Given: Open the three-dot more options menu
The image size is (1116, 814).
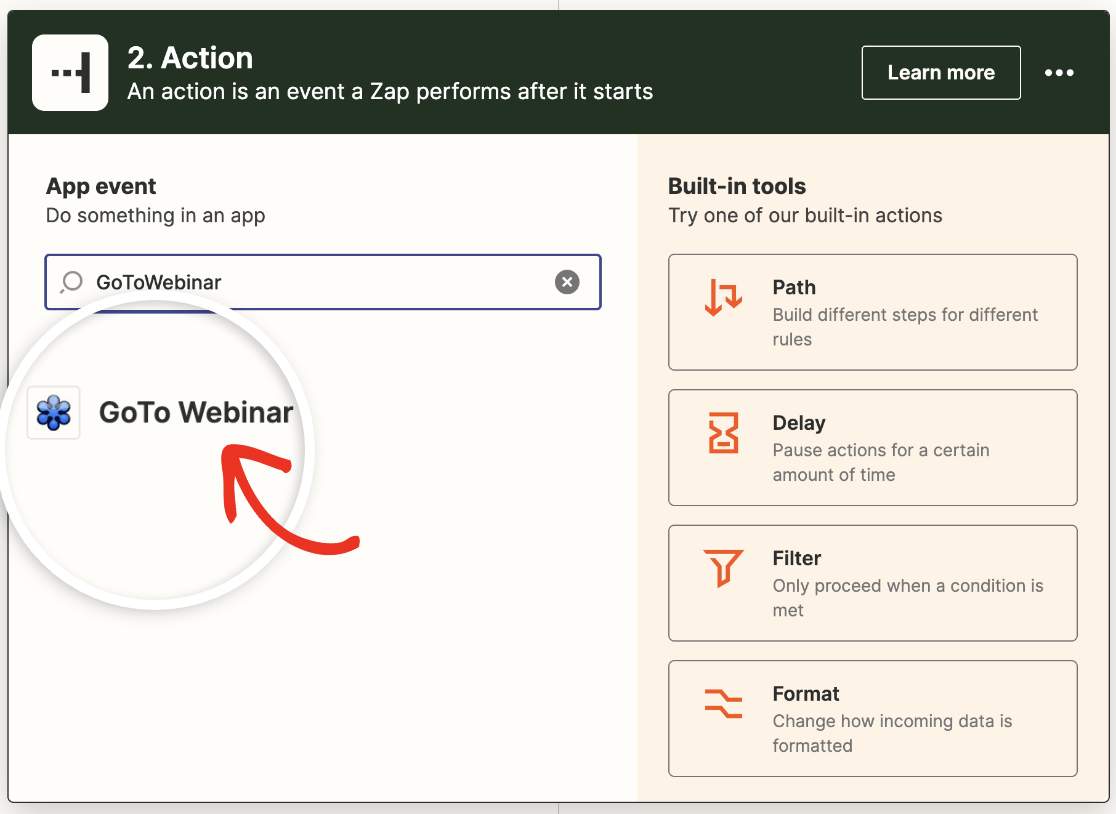Looking at the screenshot, I should [x=1059, y=73].
